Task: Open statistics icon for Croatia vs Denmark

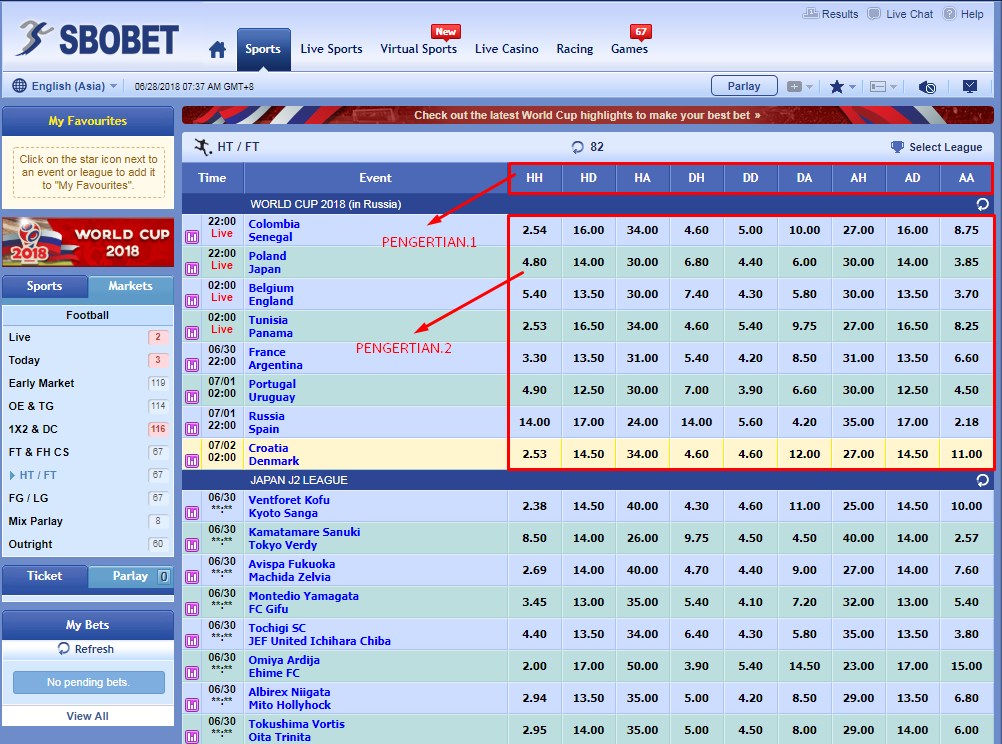Action: coord(192,461)
